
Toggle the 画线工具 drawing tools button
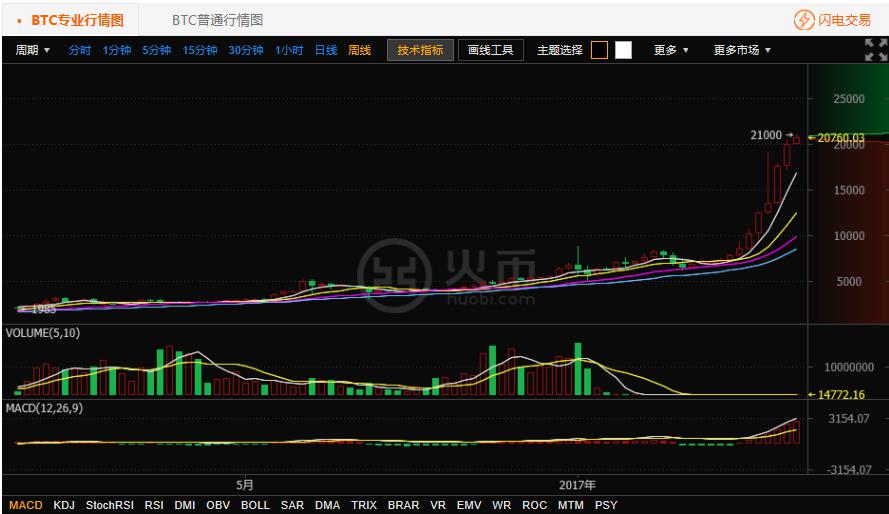490,50
